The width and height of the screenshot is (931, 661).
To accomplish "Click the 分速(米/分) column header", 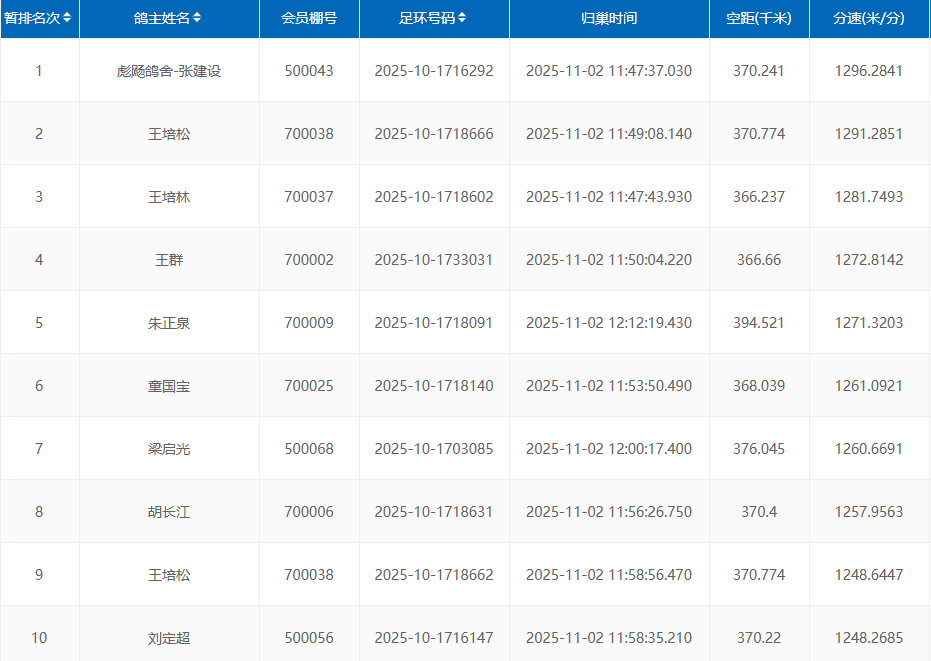I will pos(868,18).
